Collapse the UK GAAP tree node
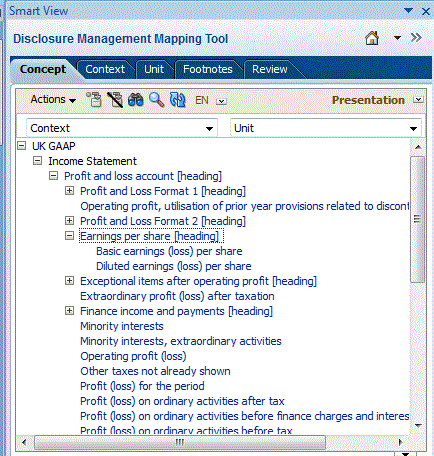Image resolution: width=434 pixels, height=456 pixels. tap(22, 146)
